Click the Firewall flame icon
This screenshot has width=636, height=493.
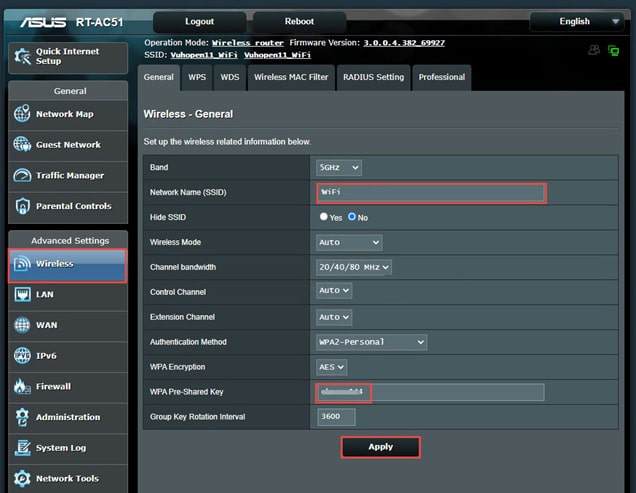point(22,387)
